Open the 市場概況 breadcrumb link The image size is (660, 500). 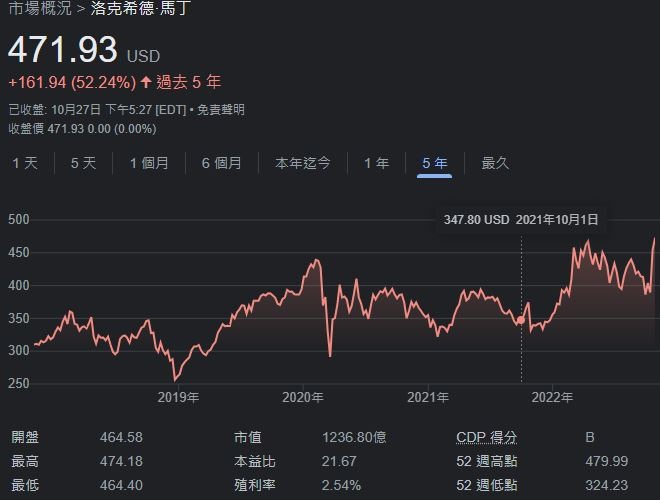(40, 8)
